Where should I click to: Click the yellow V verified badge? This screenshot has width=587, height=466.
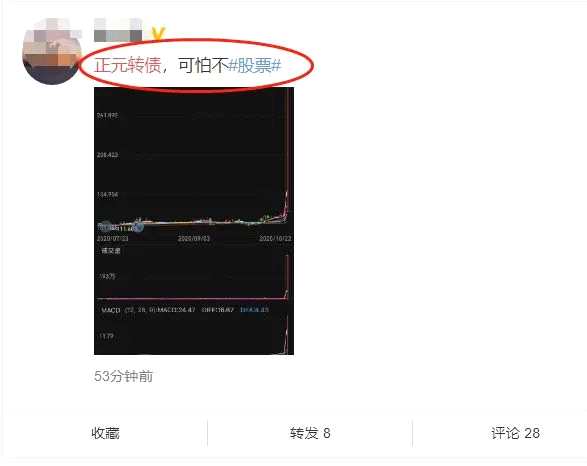coord(158,34)
